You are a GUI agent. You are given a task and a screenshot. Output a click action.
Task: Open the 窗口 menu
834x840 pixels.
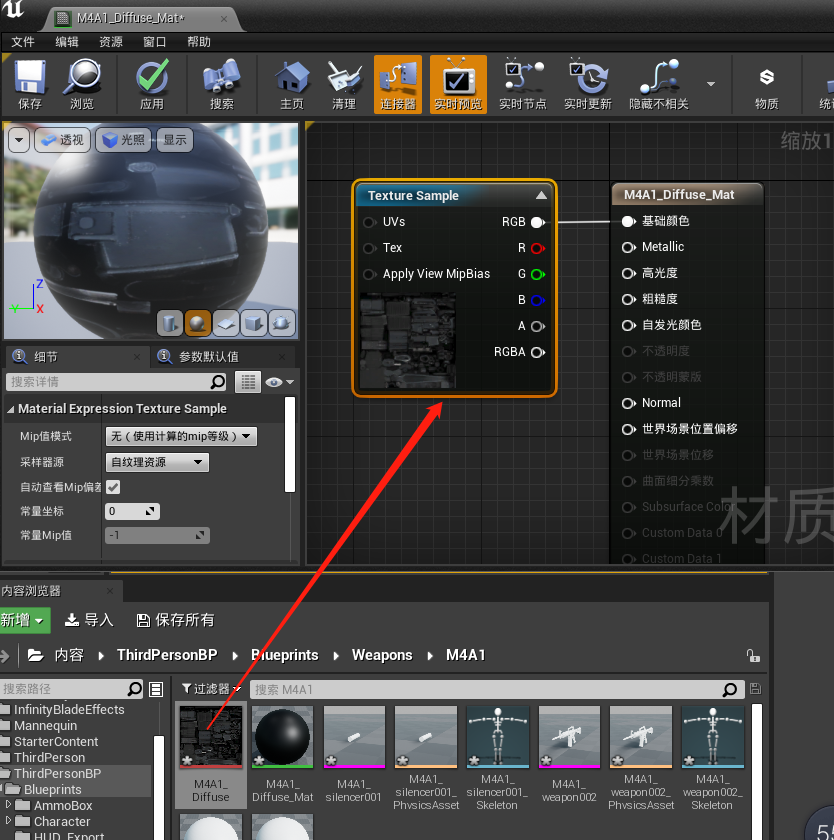pyautogui.click(x=155, y=42)
